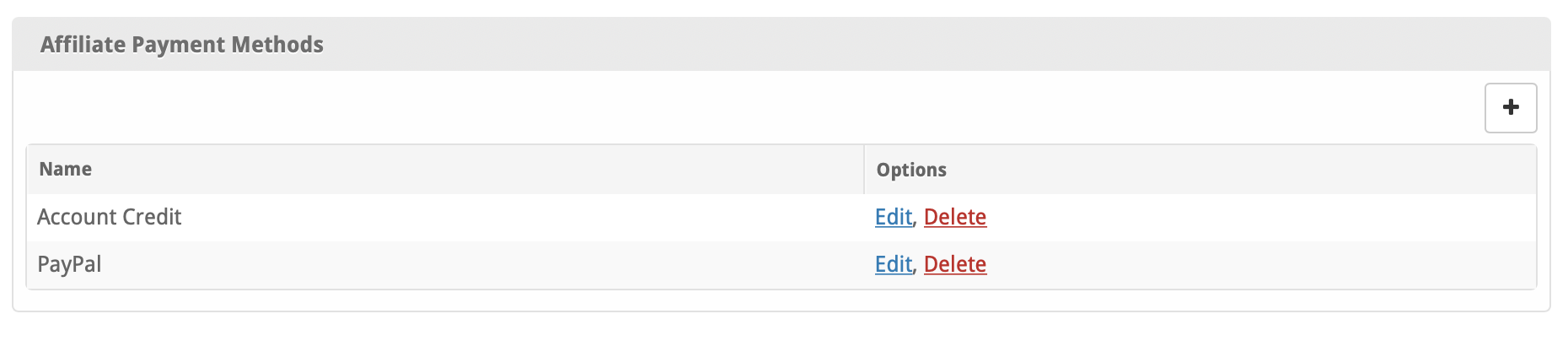Select the Account Credit name cell
Viewport: 1568px width, 341px height.
[110, 217]
